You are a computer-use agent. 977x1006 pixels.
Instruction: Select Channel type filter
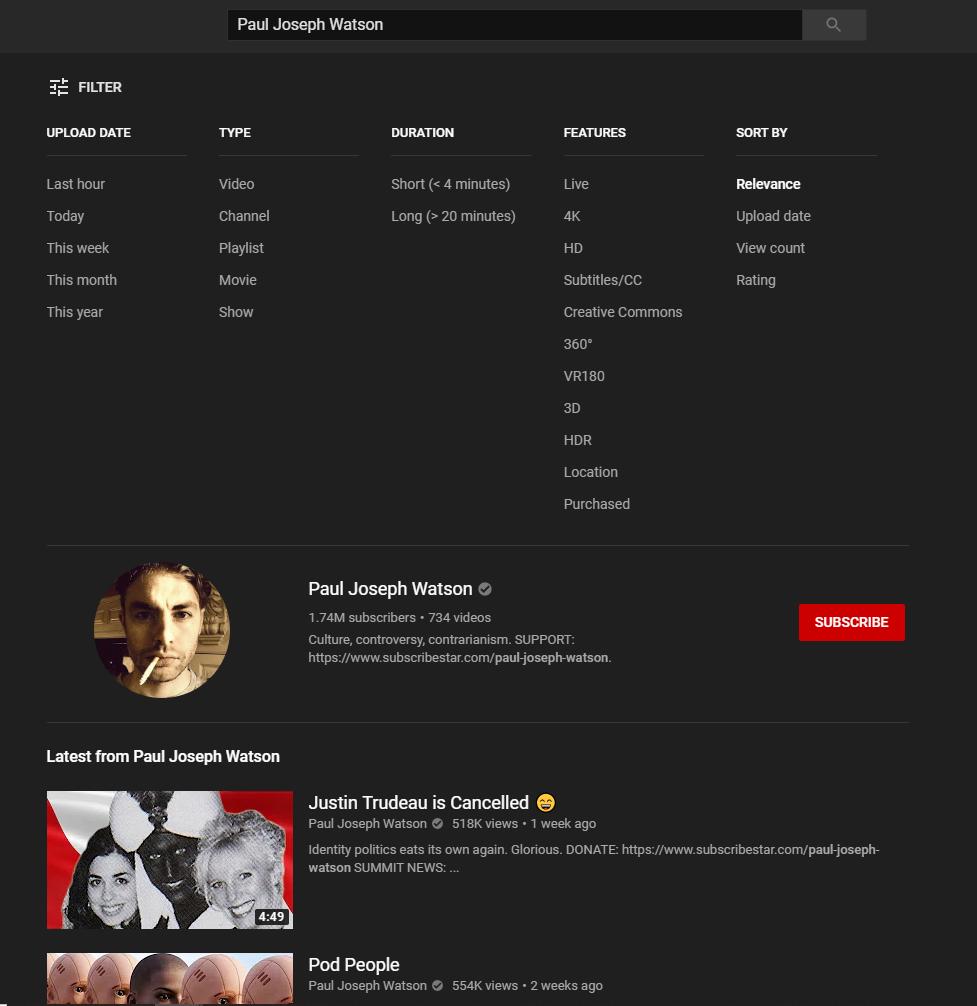244,216
